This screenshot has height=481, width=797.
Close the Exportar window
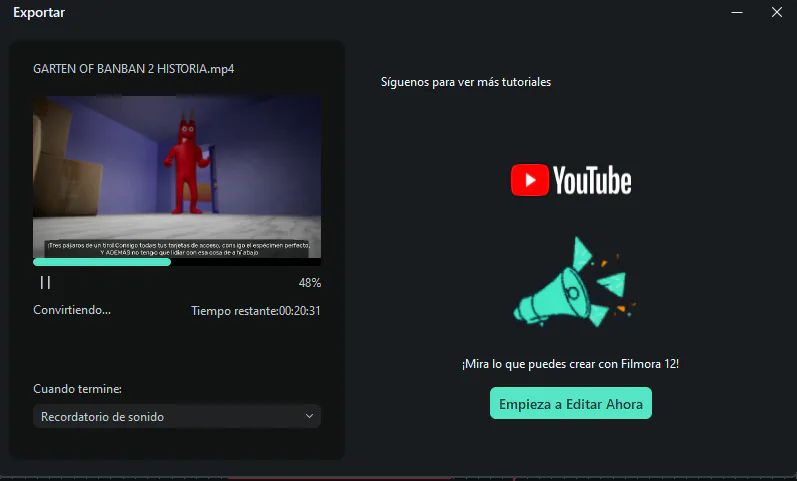point(777,12)
